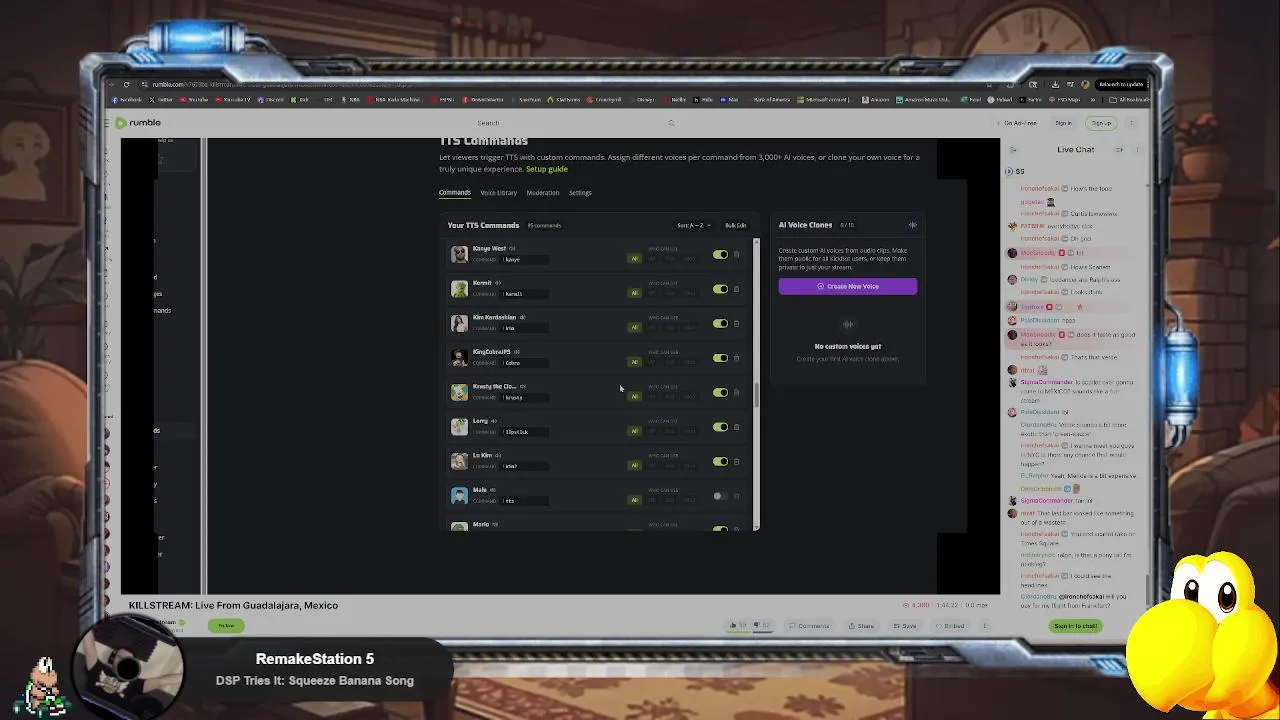Play the Larry voice preview speaker icon

click(494, 421)
